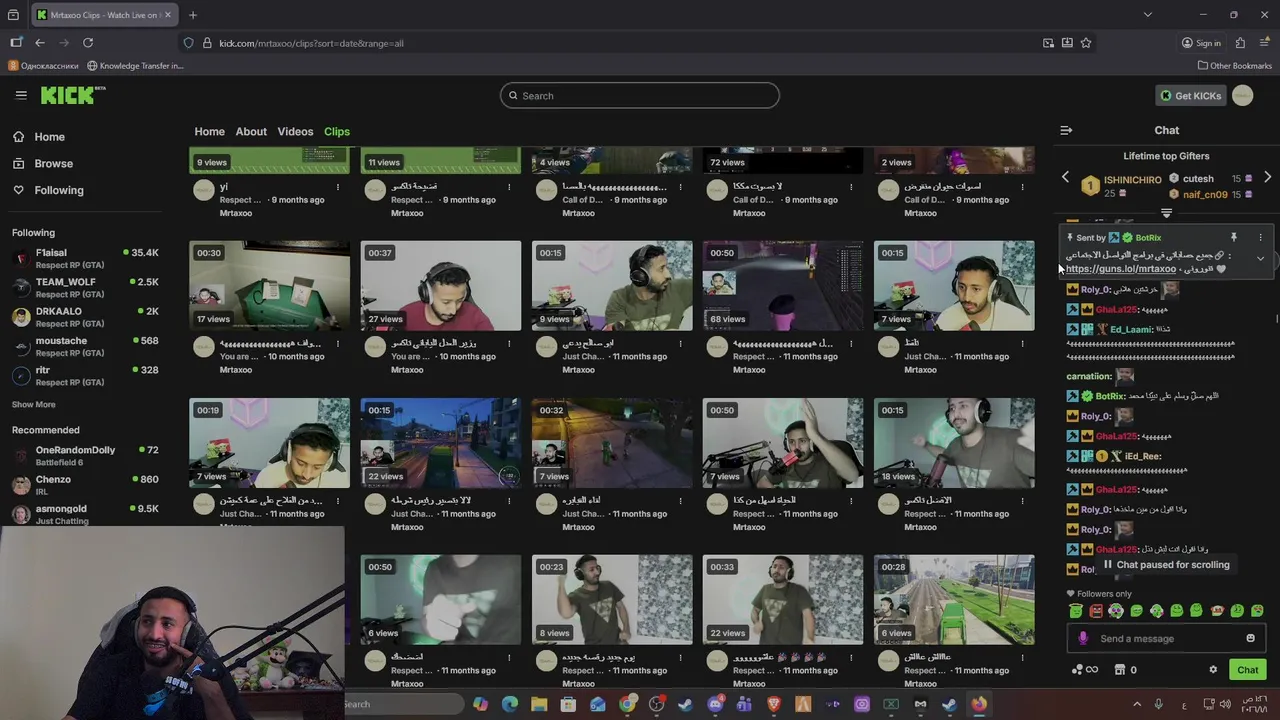1280x720 pixels.
Task: Open Discord from the taskbar
Action: [715, 704]
